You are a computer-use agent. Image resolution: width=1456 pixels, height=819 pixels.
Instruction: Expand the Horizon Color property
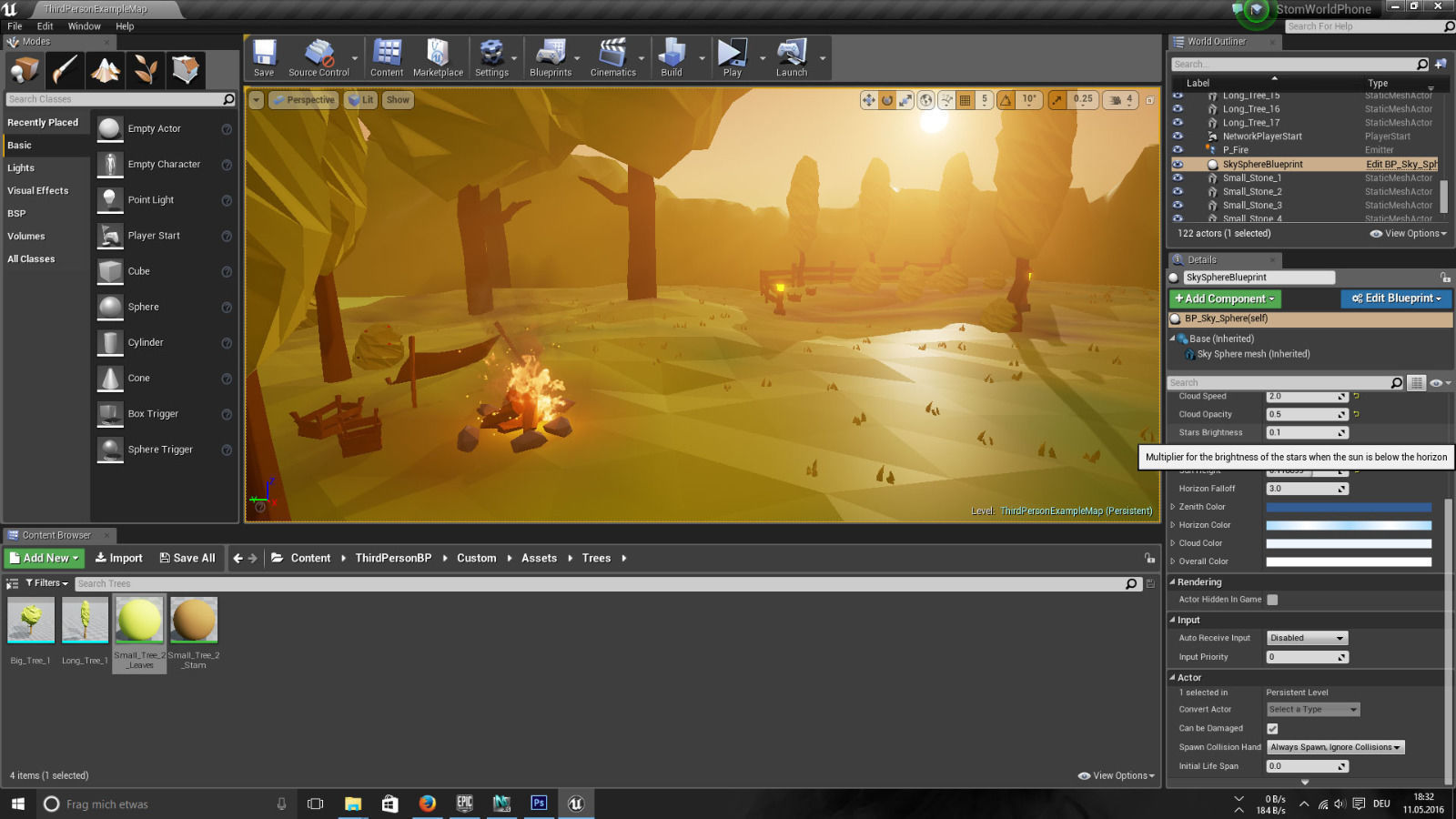click(1173, 525)
